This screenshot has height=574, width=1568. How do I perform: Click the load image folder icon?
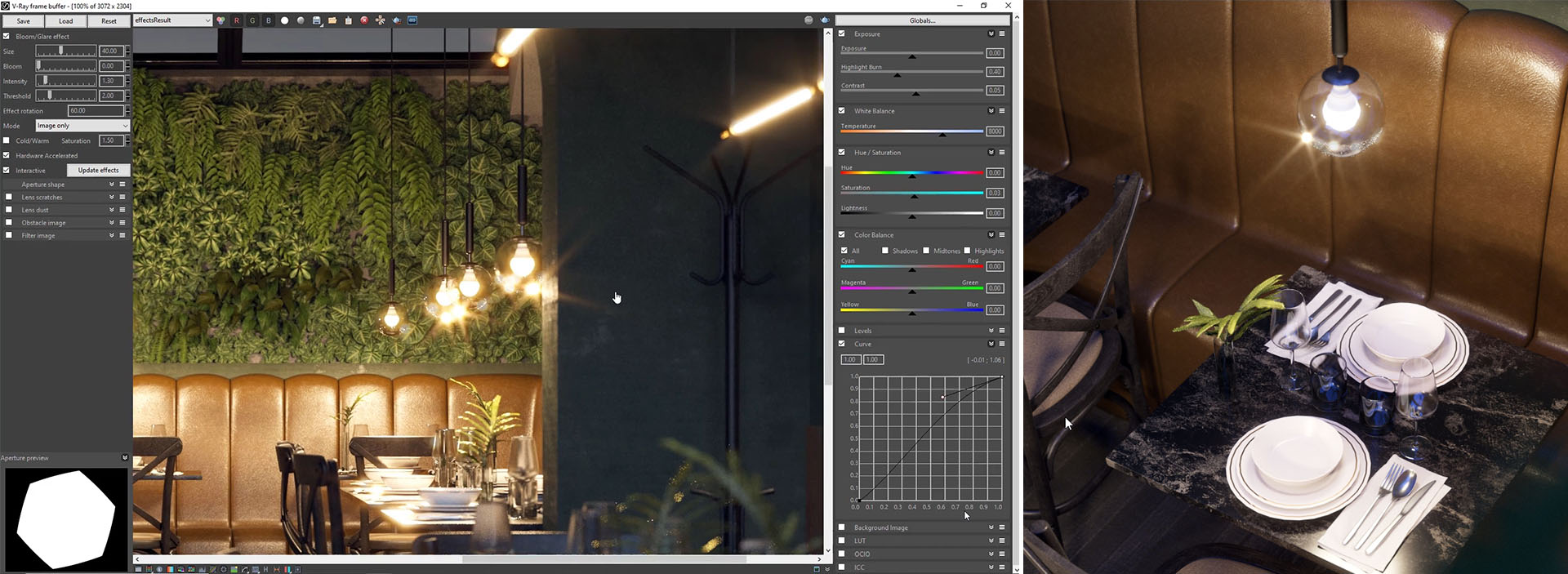332,20
